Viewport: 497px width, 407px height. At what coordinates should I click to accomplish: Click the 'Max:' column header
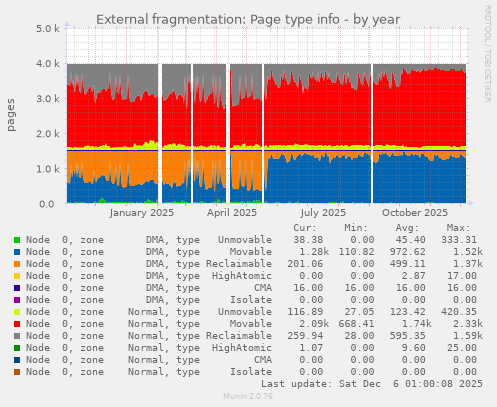[x=458, y=228]
